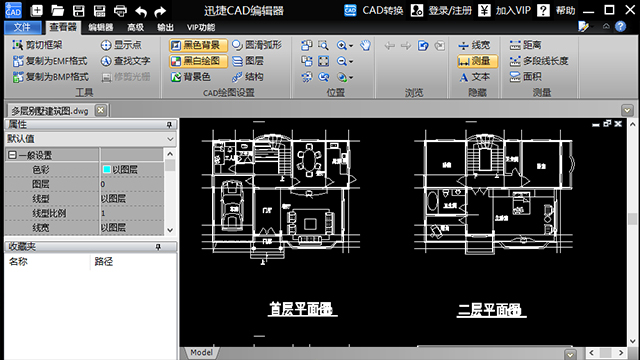Open CAD转换 converter
The width and height of the screenshot is (640, 360).
coord(373,10)
